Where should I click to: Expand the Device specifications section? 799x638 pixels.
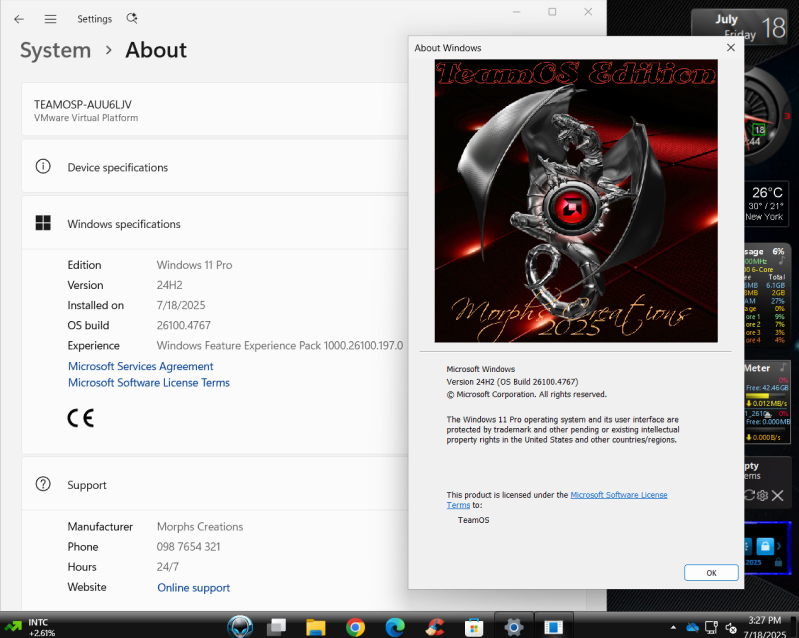215,167
